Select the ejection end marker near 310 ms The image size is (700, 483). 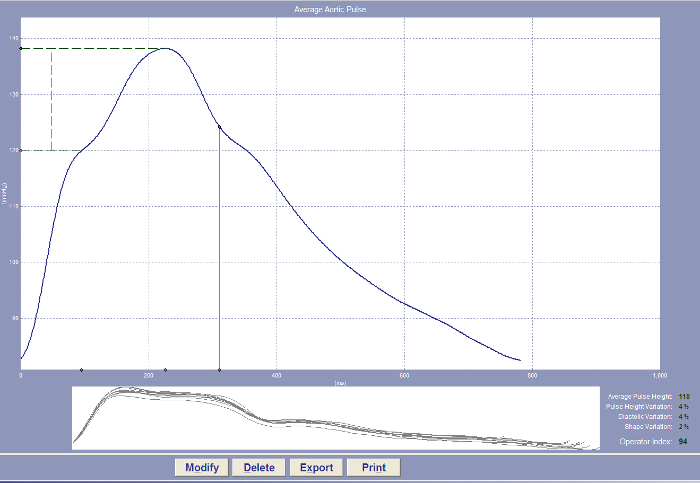219,370
